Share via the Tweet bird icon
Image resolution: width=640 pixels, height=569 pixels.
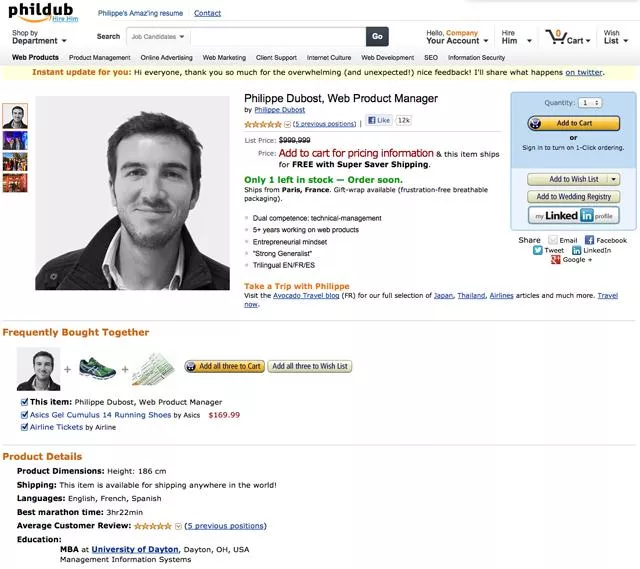click(x=538, y=250)
